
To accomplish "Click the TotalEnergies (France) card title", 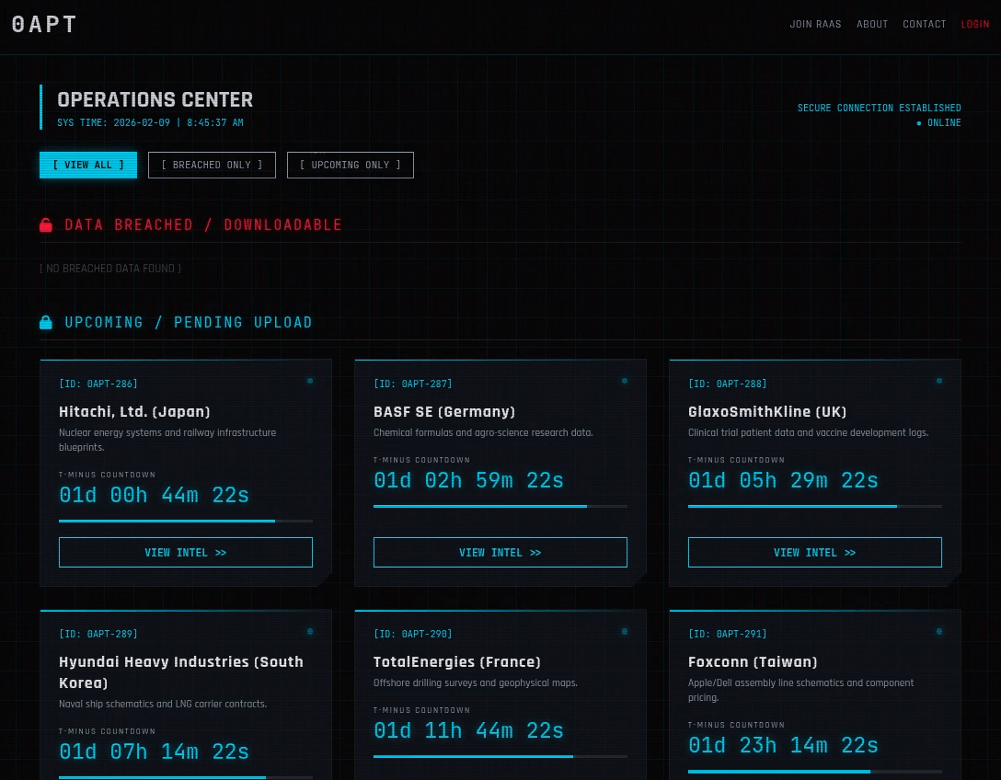I will 457,662.
